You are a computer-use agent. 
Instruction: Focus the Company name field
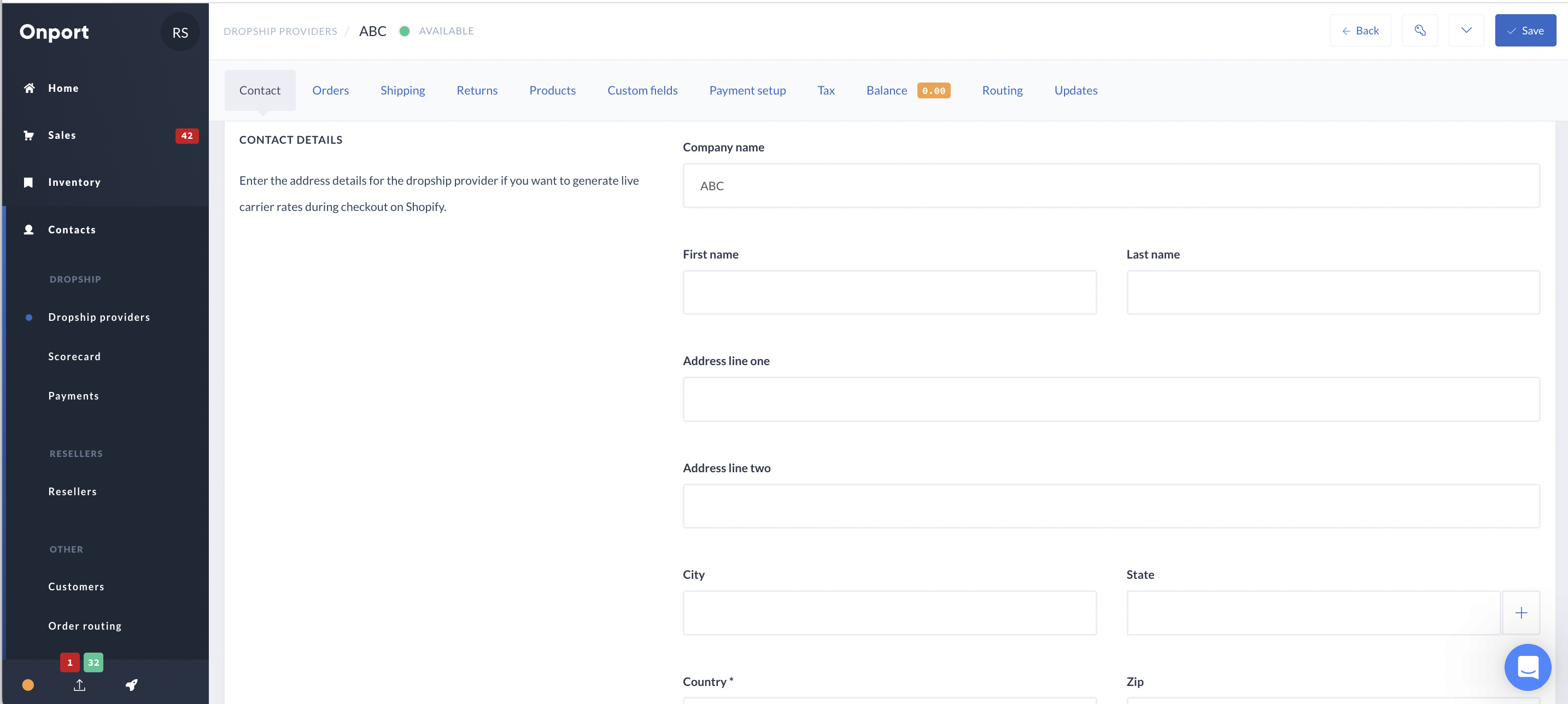[x=1111, y=186]
